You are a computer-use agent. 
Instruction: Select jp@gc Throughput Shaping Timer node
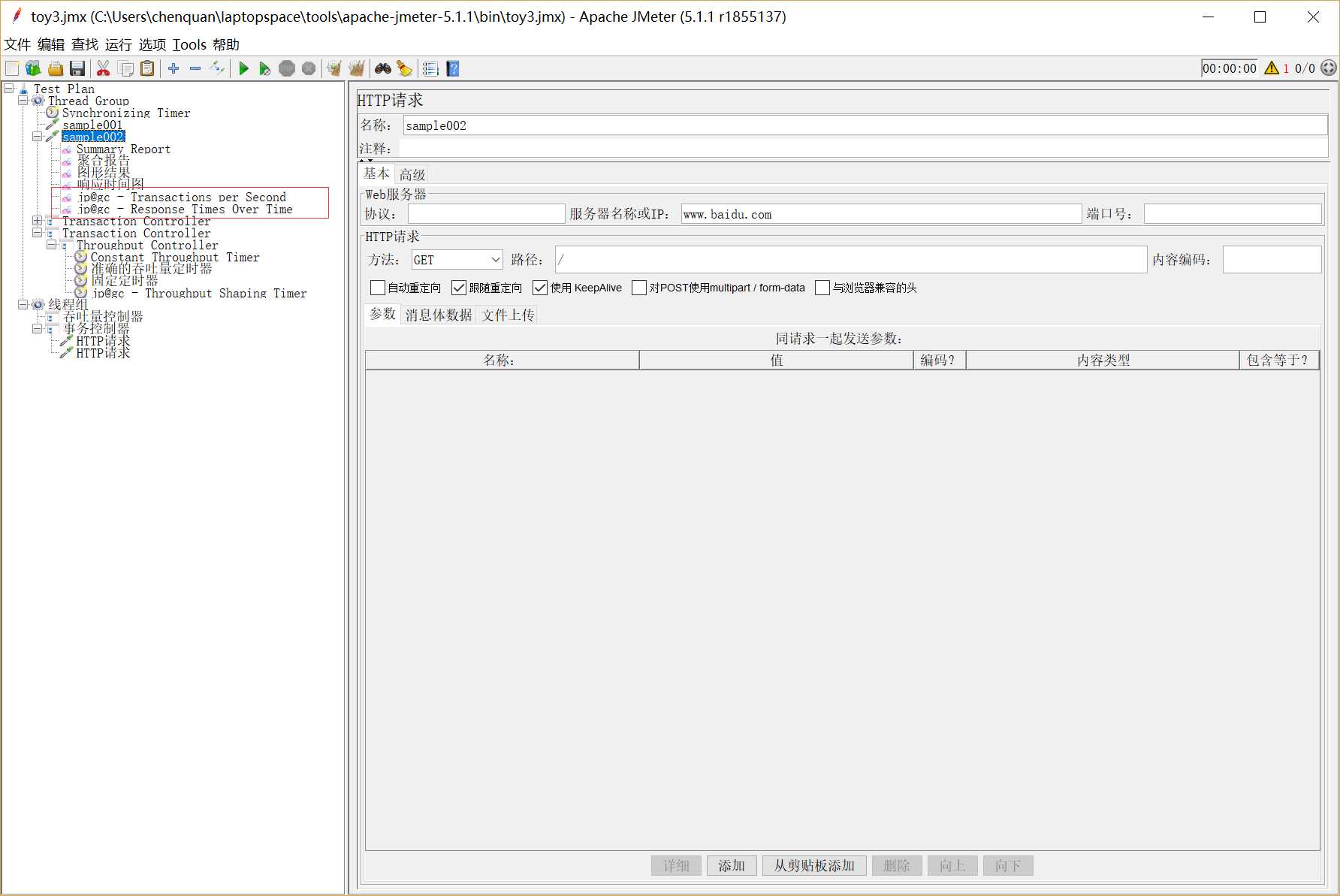[x=199, y=293]
